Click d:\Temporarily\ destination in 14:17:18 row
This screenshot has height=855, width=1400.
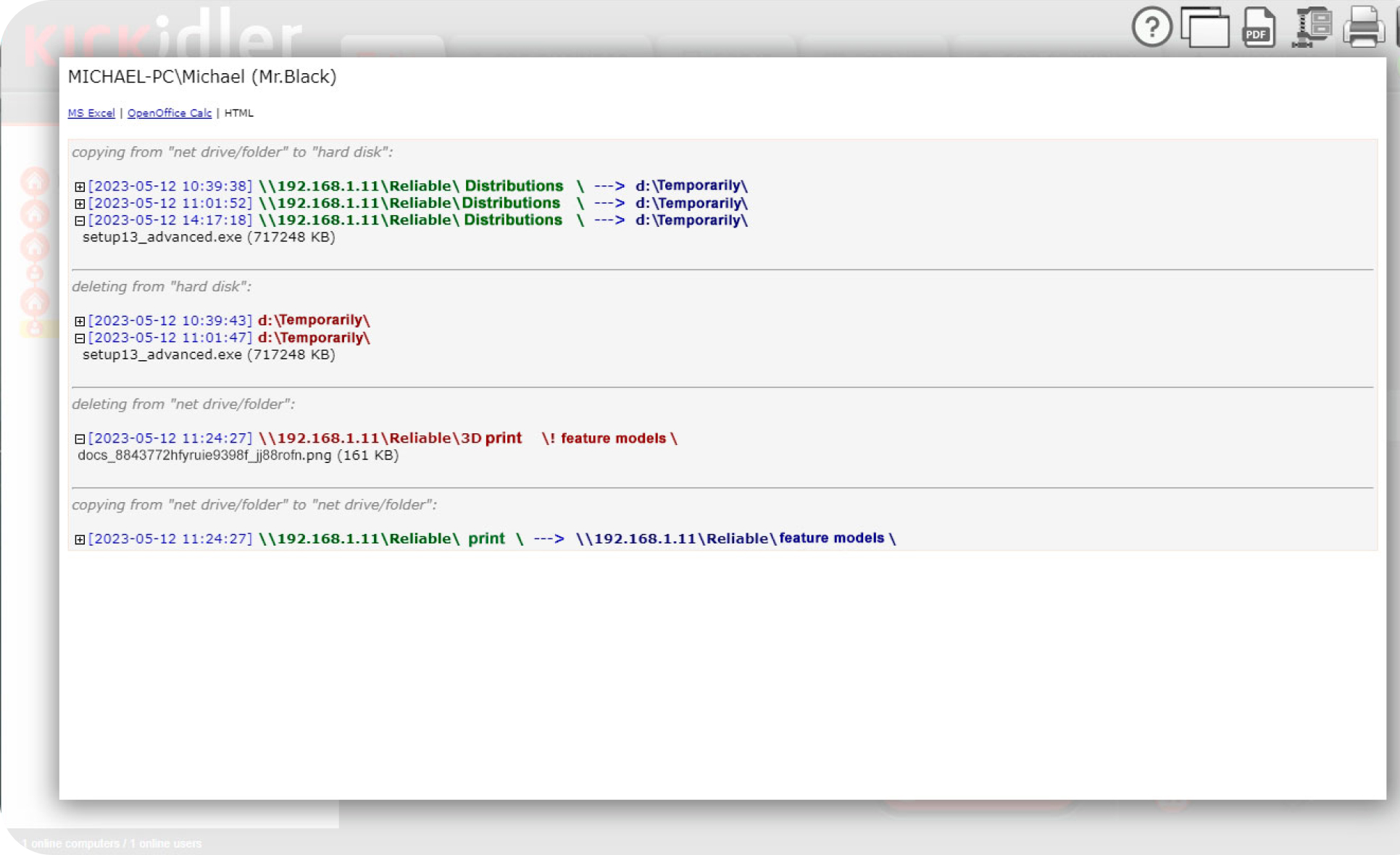[691, 220]
